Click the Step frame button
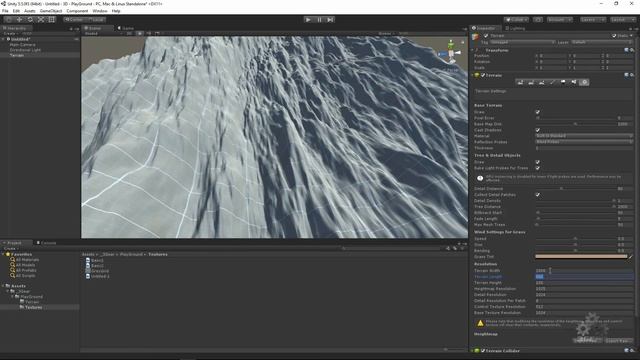The height and width of the screenshot is (360, 640). click(330, 20)
